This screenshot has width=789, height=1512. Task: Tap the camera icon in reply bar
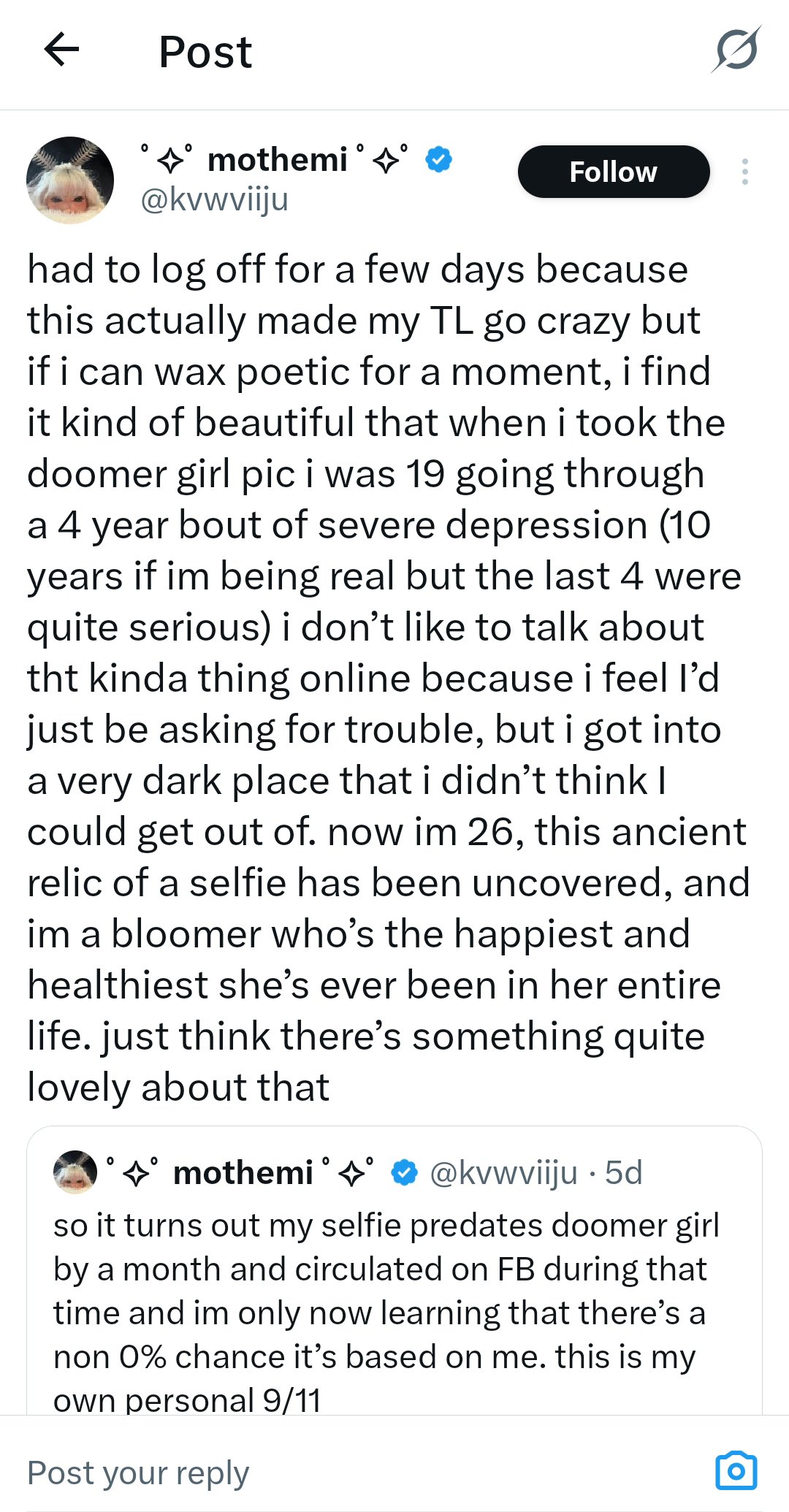pyautogui.click(x=736, y=1470)
